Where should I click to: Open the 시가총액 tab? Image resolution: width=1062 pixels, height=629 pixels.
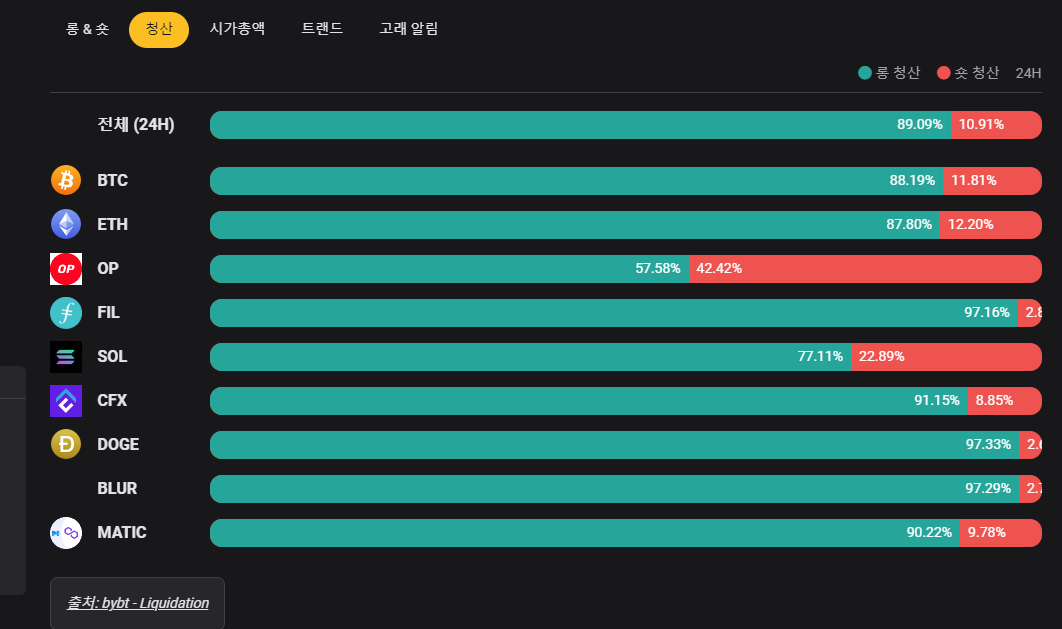[x=237, y=30]
